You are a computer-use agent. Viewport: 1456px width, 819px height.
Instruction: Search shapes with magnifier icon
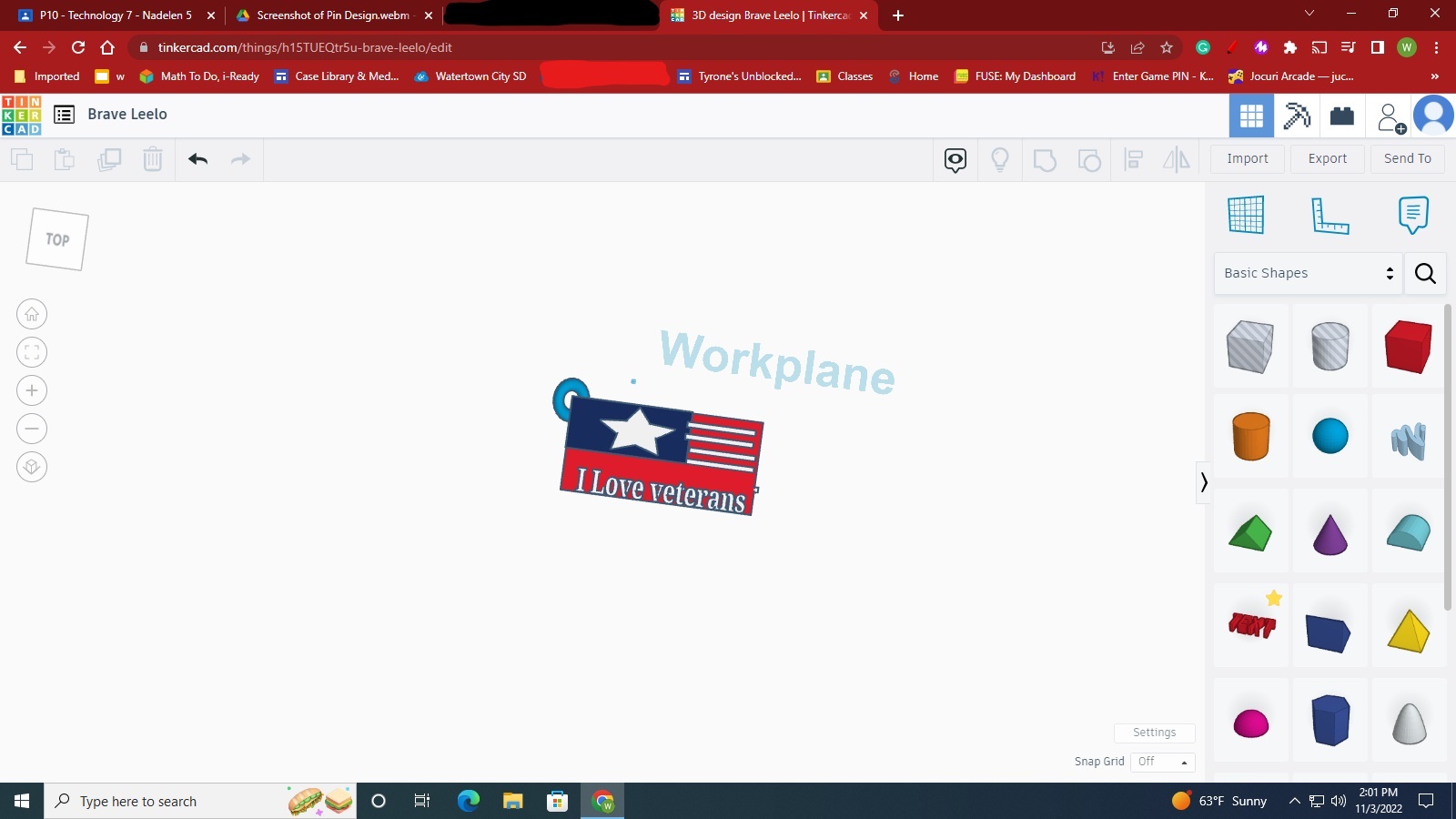(x=1425, y=273)
